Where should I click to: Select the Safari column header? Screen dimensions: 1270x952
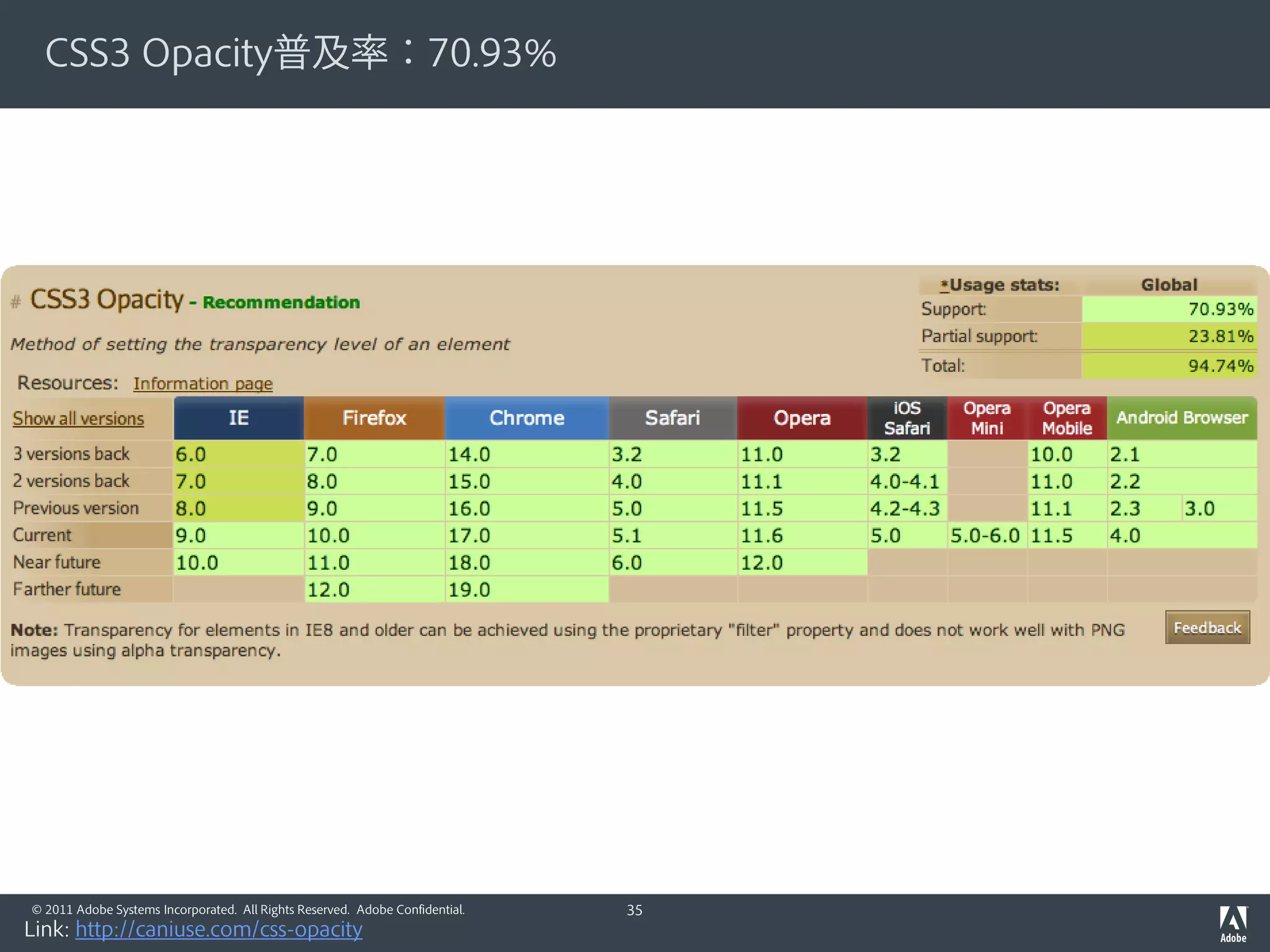coord(673,418)
